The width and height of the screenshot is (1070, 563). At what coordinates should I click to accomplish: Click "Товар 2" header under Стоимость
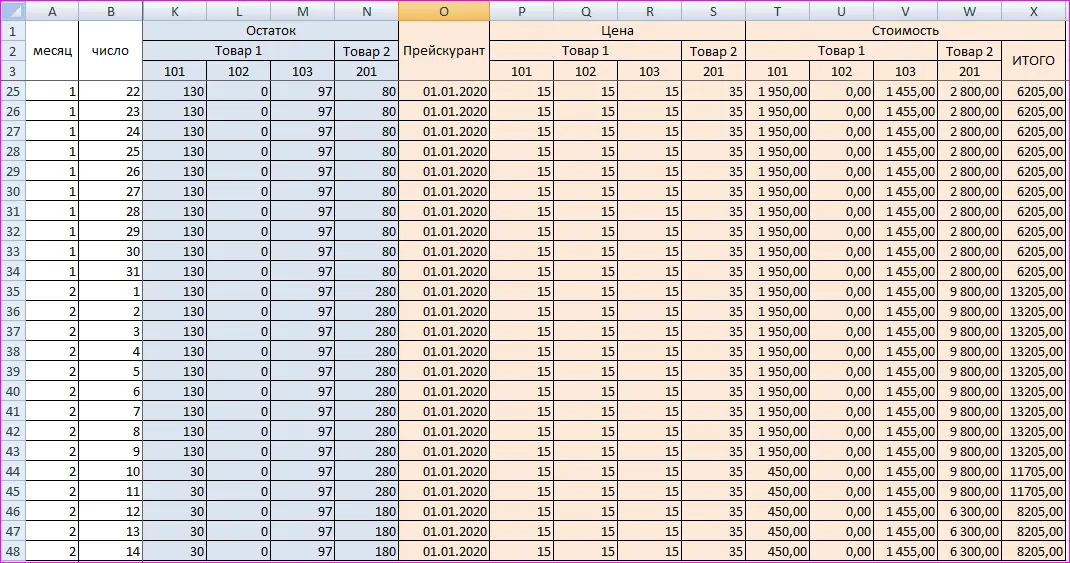(x=969, y=51)
